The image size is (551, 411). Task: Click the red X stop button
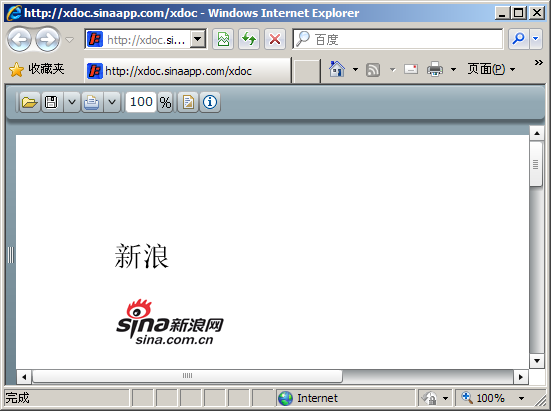click(275, 39)
